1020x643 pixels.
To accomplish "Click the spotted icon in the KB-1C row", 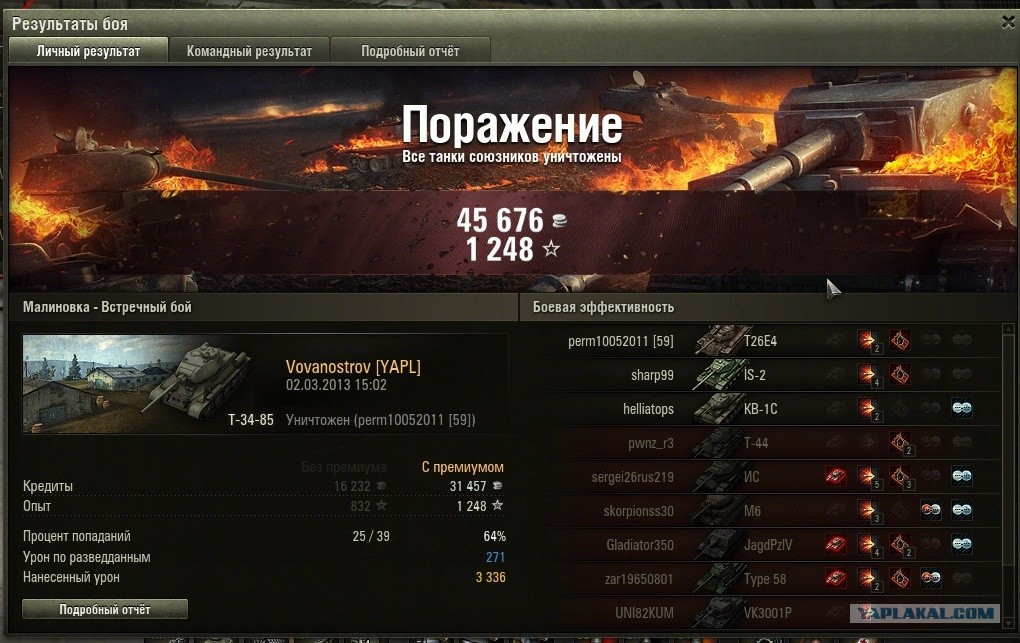I will point(962,409).
